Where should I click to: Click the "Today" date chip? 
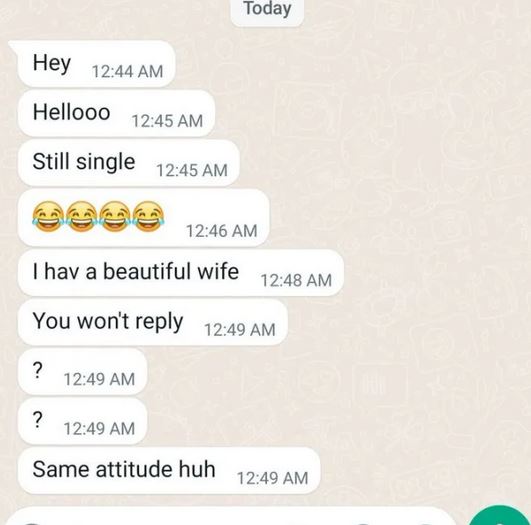coord(267,10)
